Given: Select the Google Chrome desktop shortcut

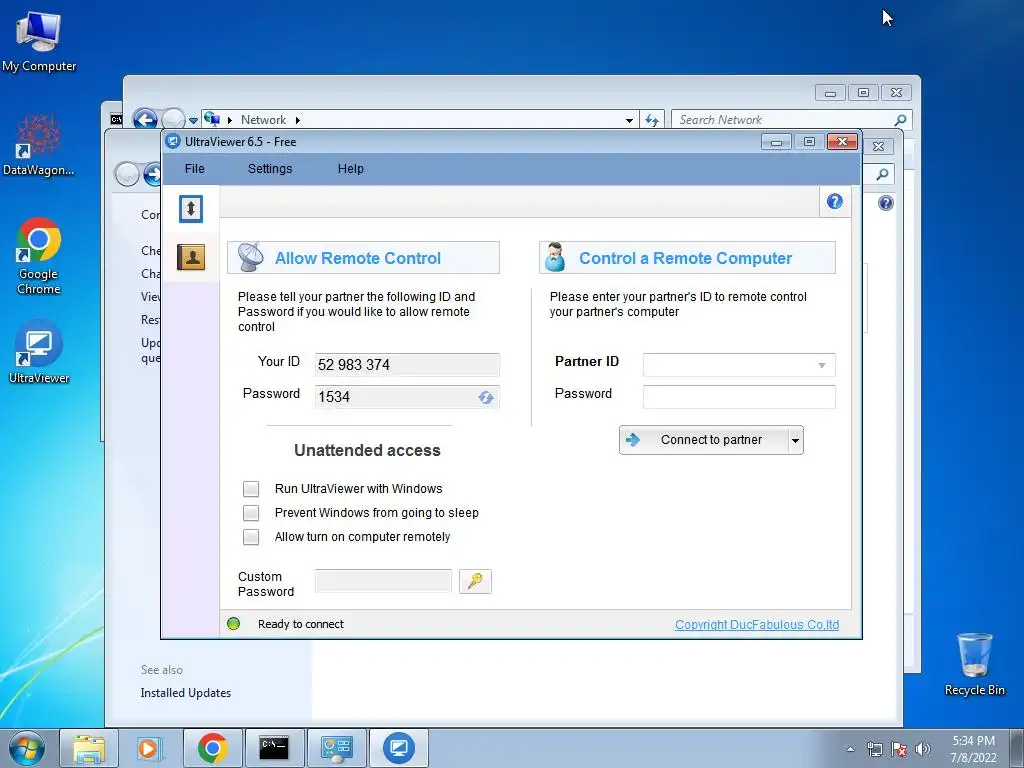Looking at the screenshot, I should pos(39,256).
